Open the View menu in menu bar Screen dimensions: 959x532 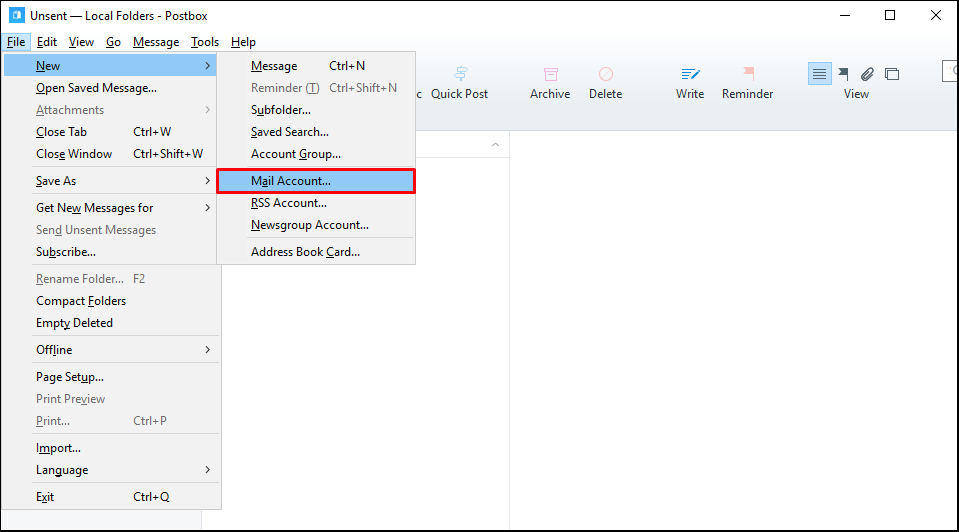[81, 42]
